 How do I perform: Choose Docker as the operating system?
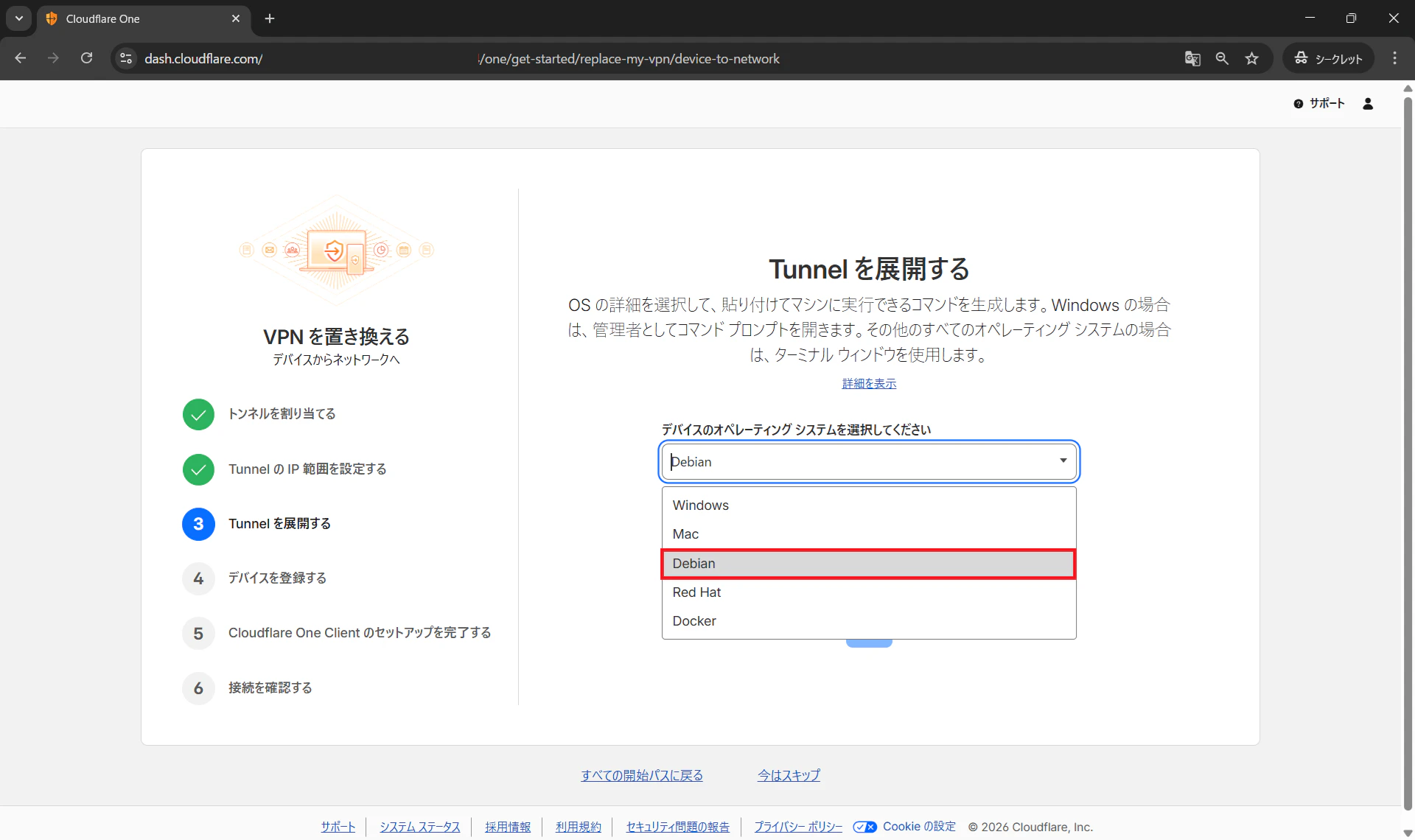[x=869, y=621]
